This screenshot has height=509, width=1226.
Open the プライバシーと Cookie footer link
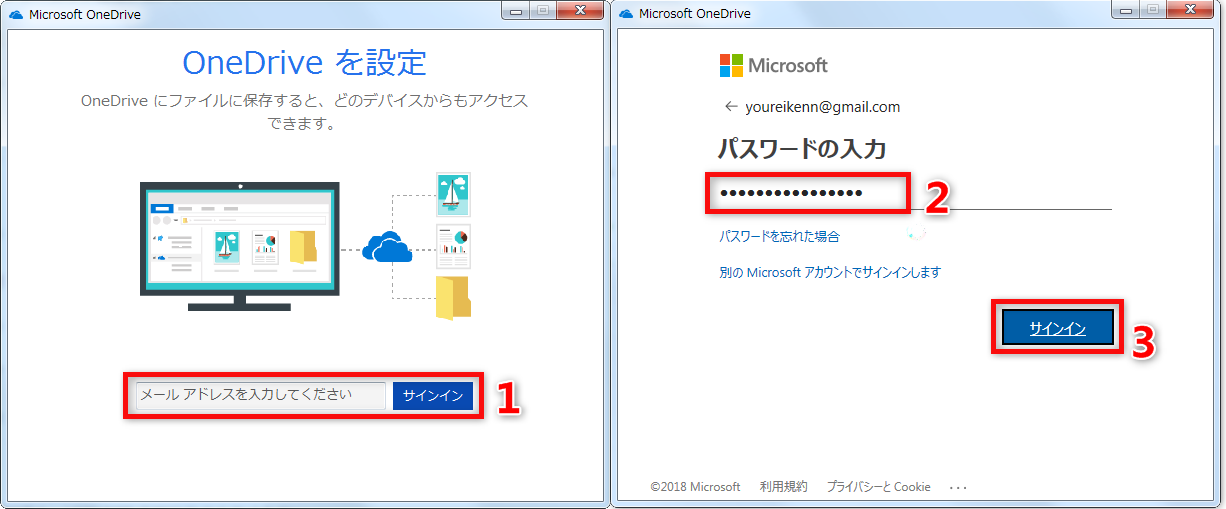878,487
